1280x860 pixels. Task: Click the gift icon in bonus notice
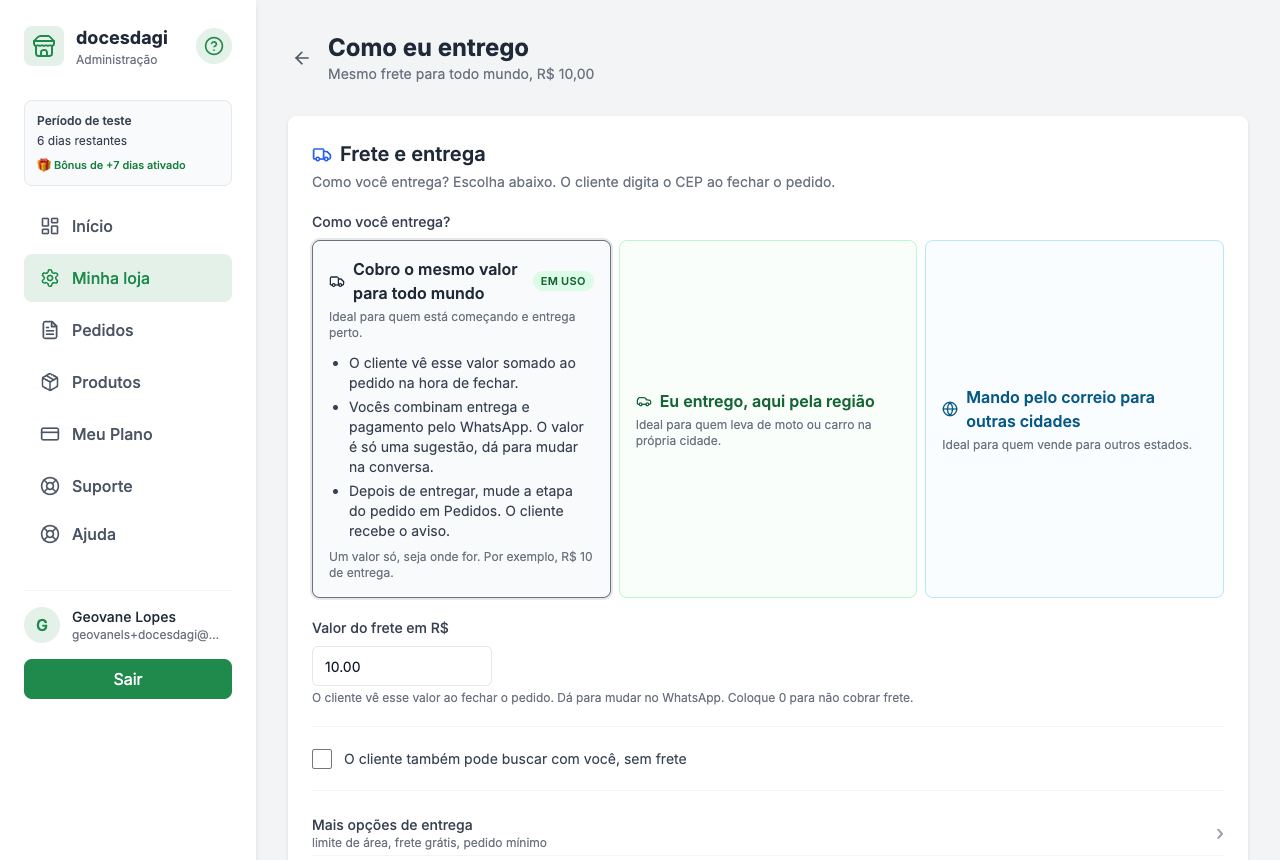coord(43,165)
